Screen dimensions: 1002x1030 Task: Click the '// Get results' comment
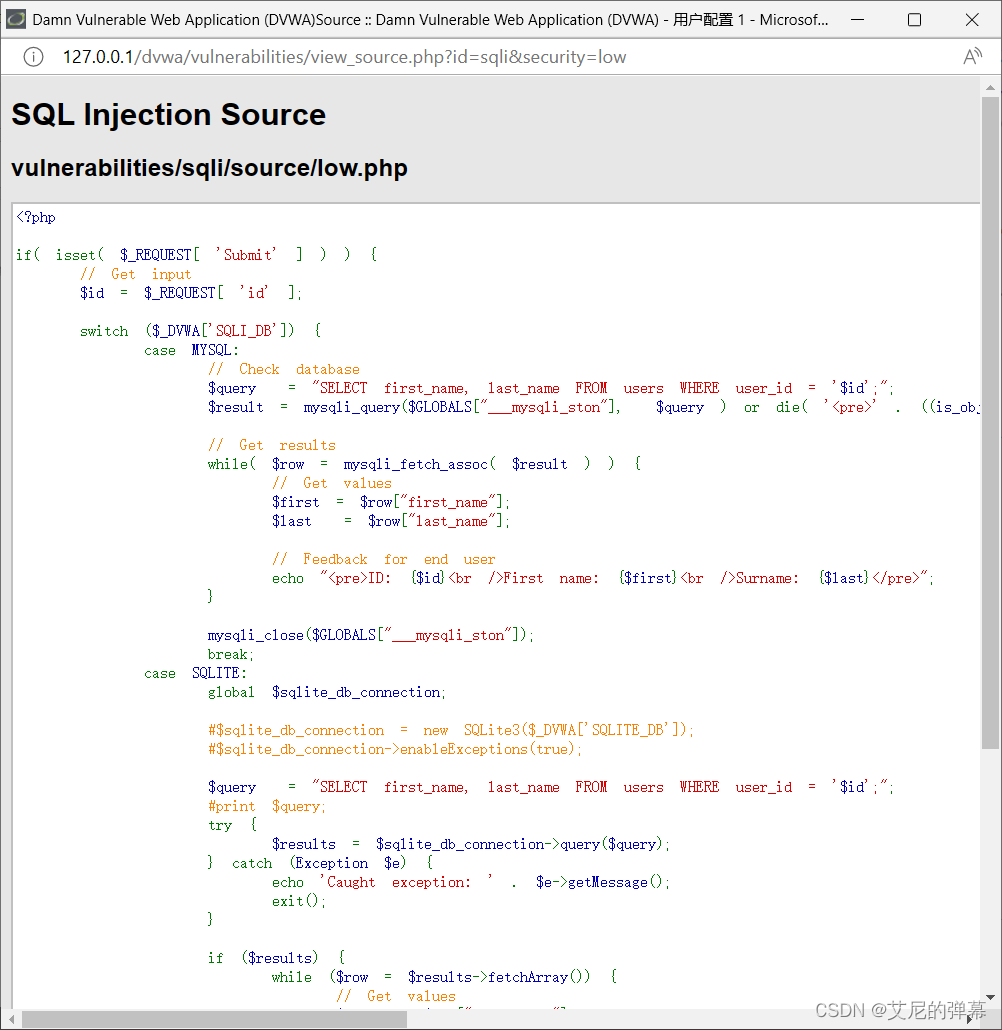point(272,445)
